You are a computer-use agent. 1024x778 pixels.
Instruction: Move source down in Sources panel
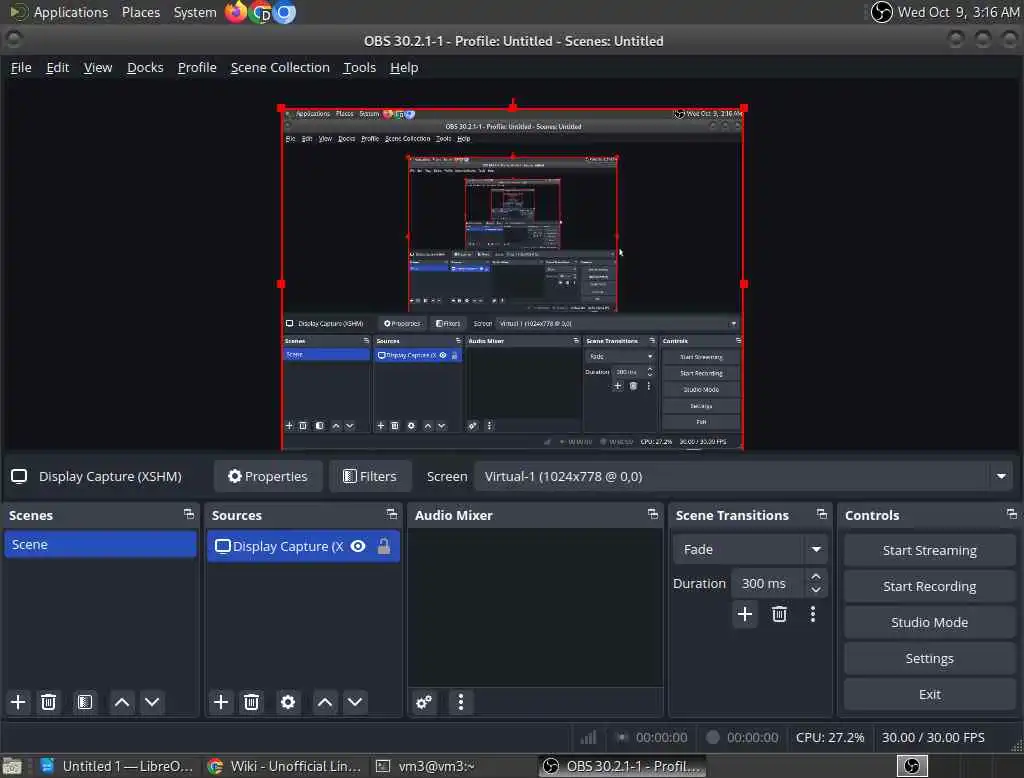[355, 702]
